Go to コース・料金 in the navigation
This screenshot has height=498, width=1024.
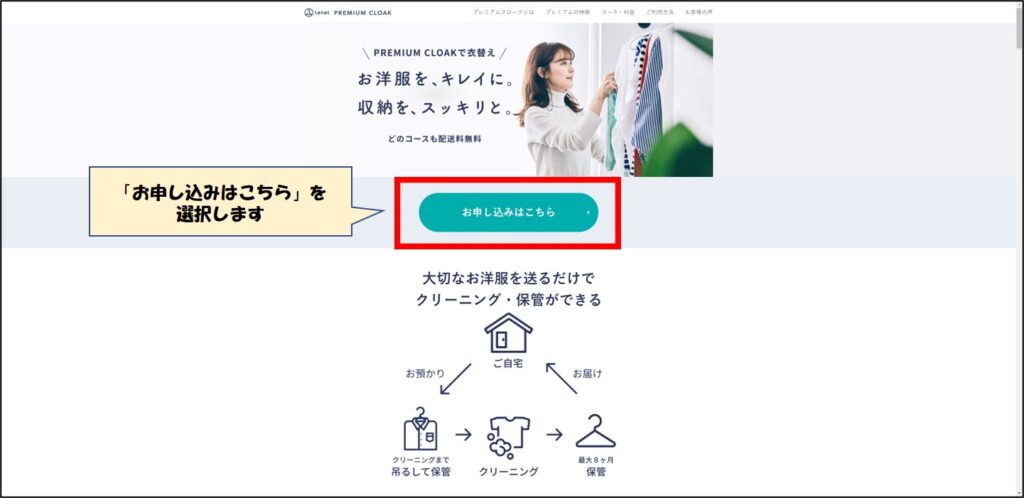coord(618,12)
